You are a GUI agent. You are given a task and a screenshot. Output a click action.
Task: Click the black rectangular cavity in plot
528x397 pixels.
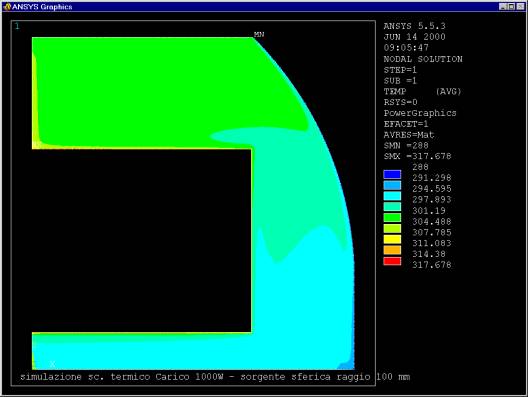(141, 240)
